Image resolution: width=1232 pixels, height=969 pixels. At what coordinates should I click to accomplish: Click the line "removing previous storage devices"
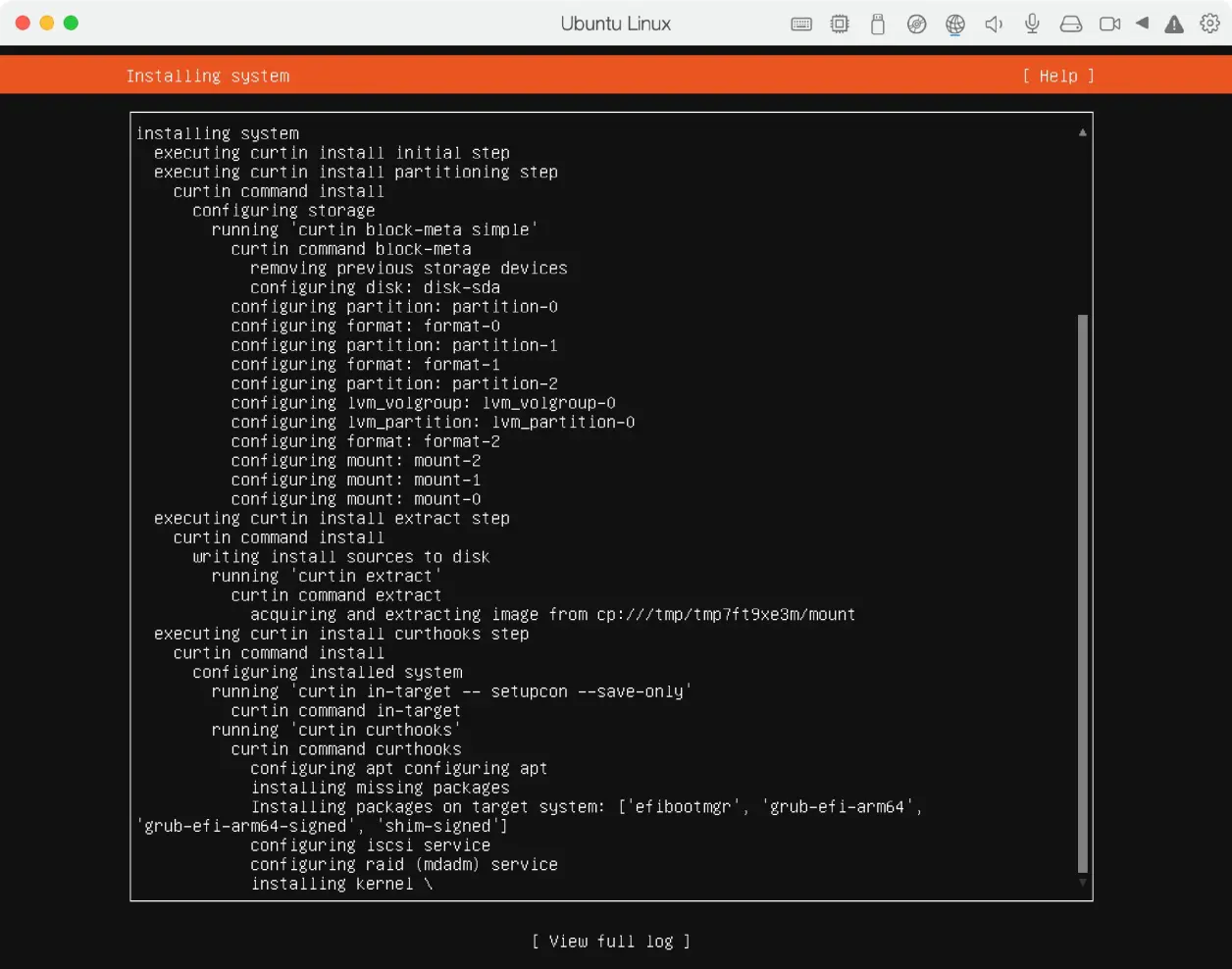[409, 269]
